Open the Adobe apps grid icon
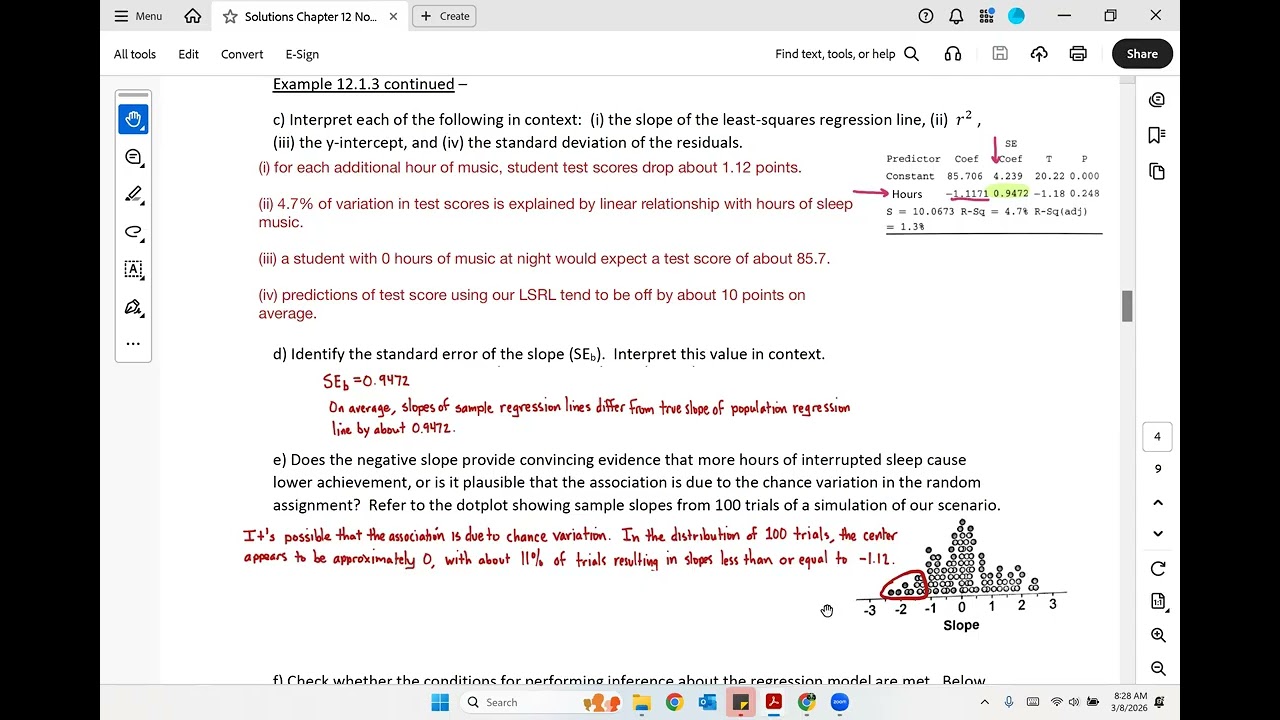The image size is (1280, 720). point(987,16)
